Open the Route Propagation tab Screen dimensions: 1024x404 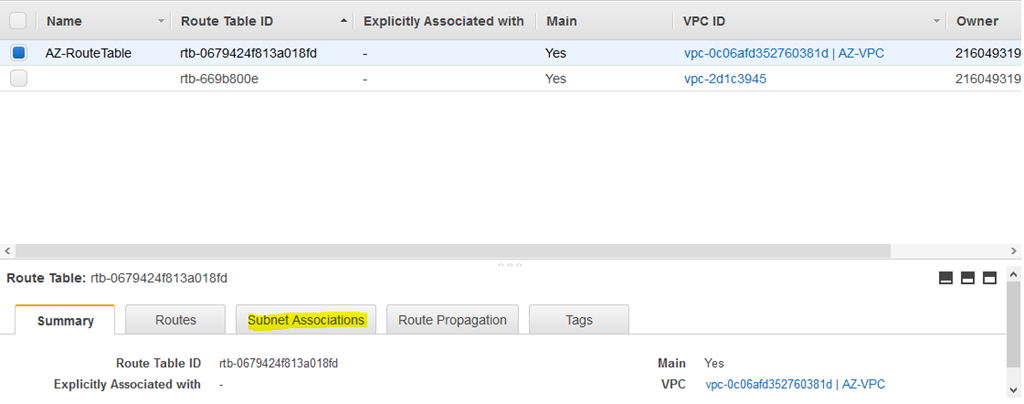[453, 320]
